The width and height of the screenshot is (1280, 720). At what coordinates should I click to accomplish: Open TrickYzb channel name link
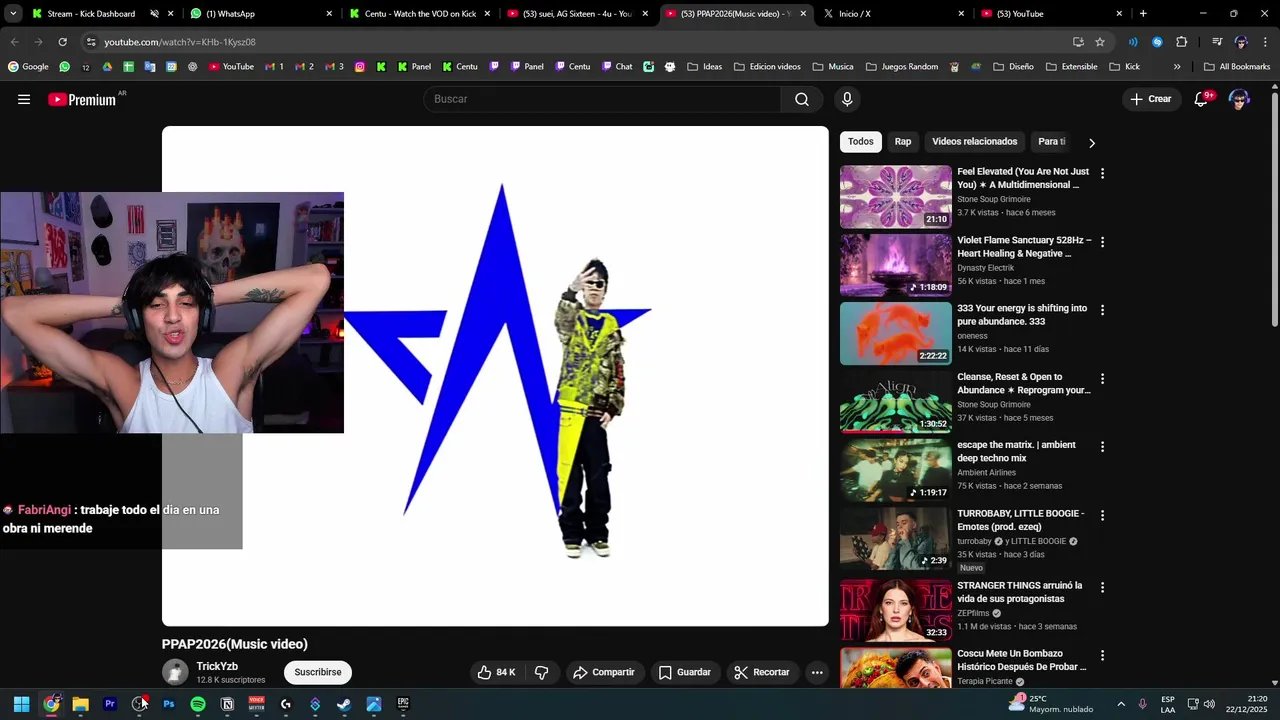(217, 666)
